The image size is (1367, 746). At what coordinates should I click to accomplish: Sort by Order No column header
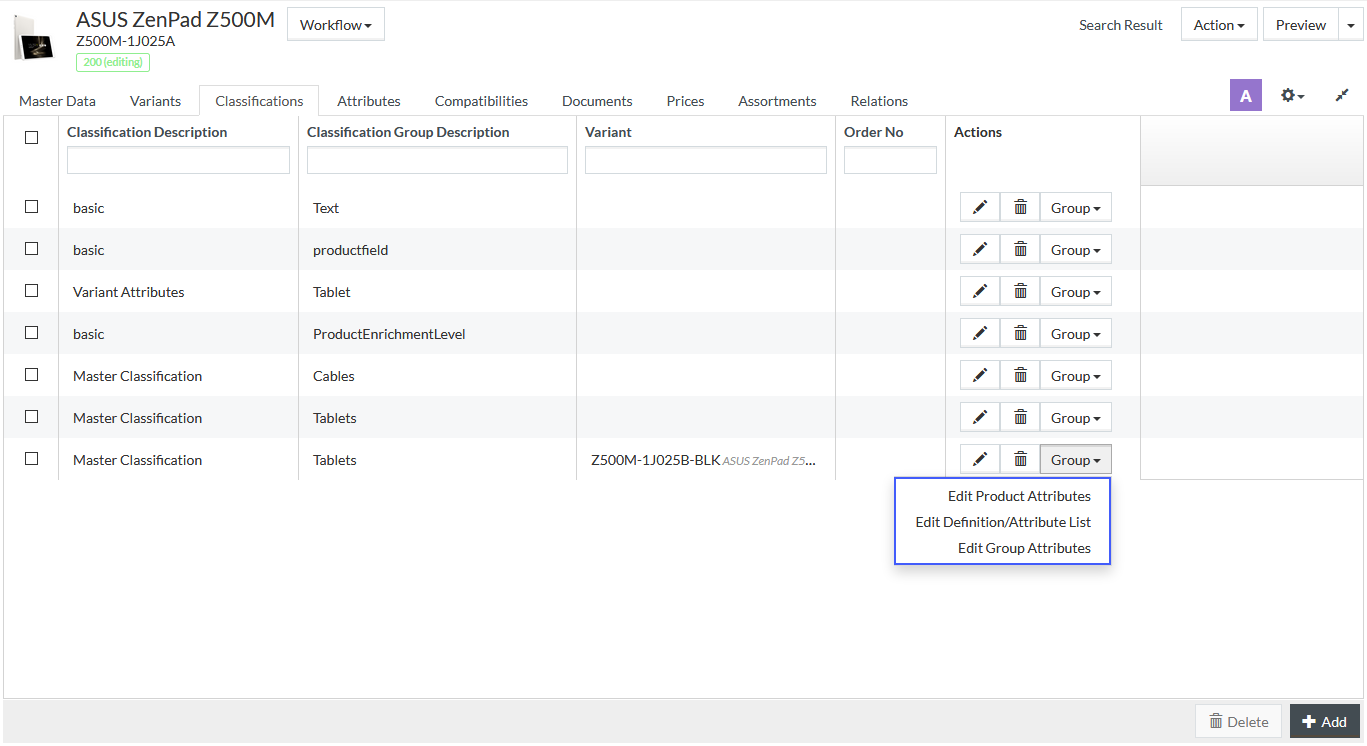point(873,132)
